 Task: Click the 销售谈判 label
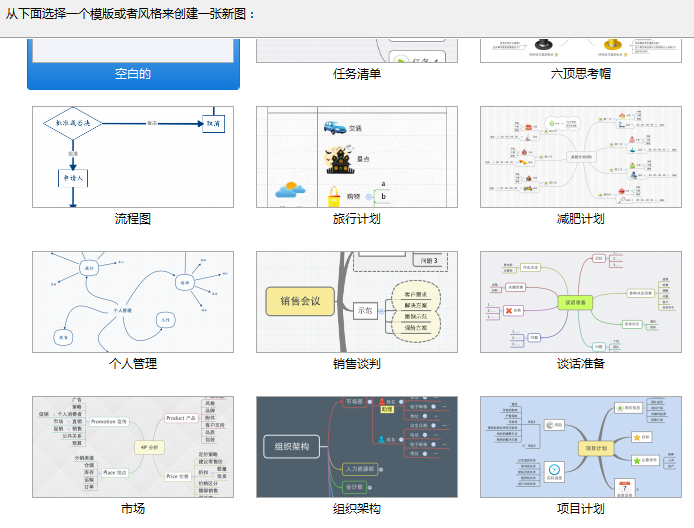coord(357,364)
